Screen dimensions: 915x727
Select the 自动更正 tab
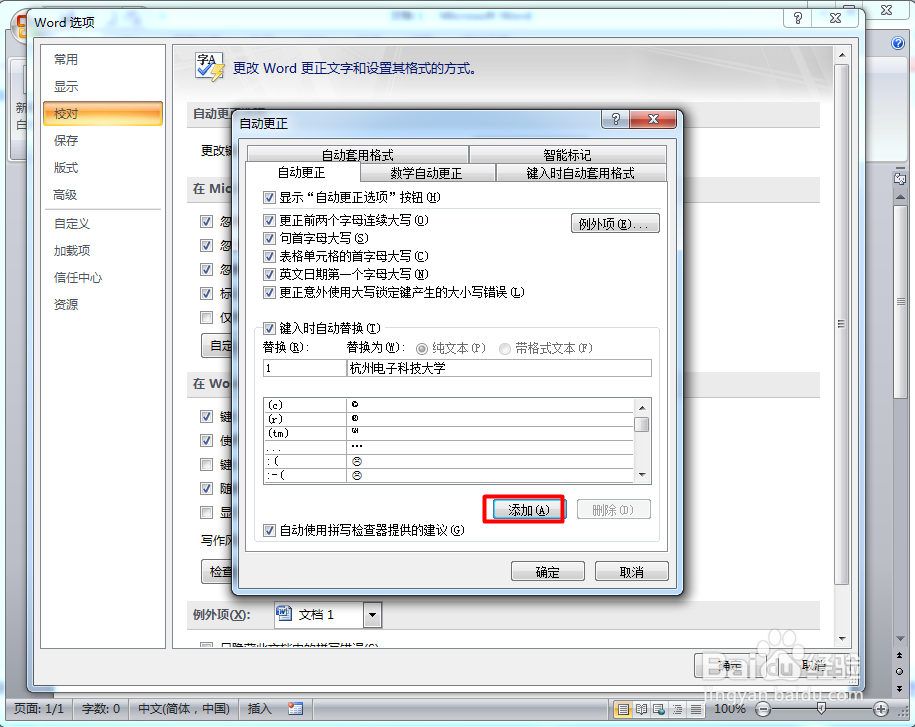(x=302, y=173)
